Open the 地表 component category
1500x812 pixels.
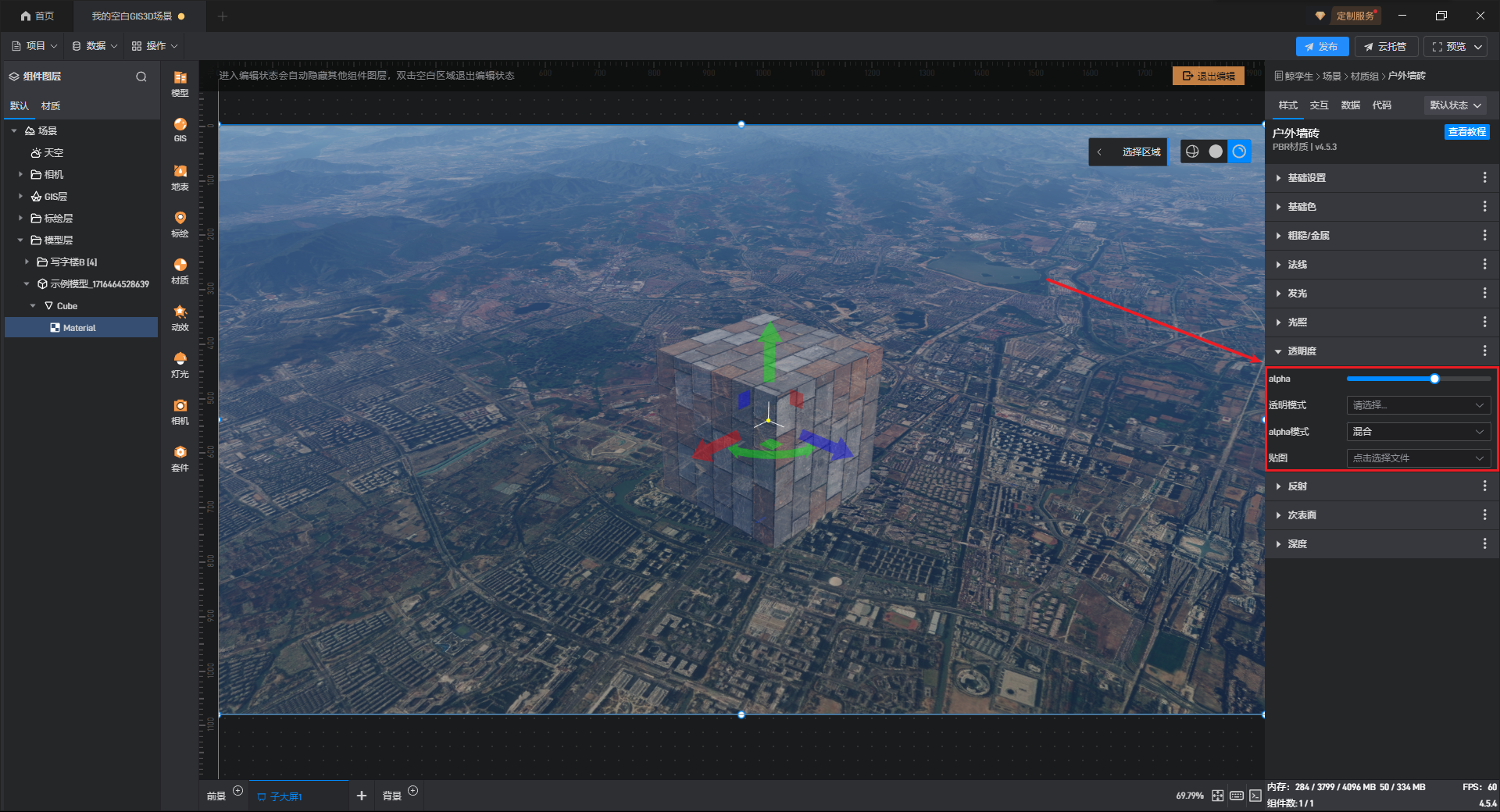(x=180, y=177)
